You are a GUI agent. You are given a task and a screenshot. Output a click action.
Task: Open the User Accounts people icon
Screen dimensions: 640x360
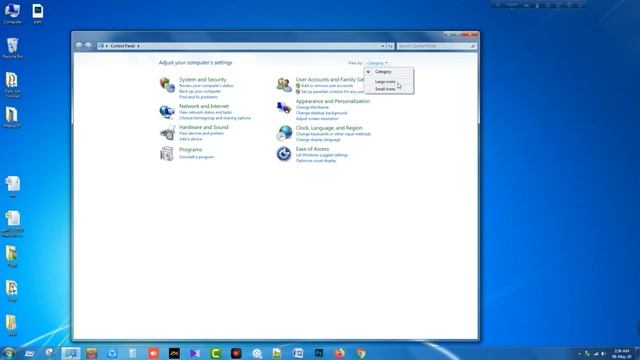pyautogui.click(x=284, y=84)
